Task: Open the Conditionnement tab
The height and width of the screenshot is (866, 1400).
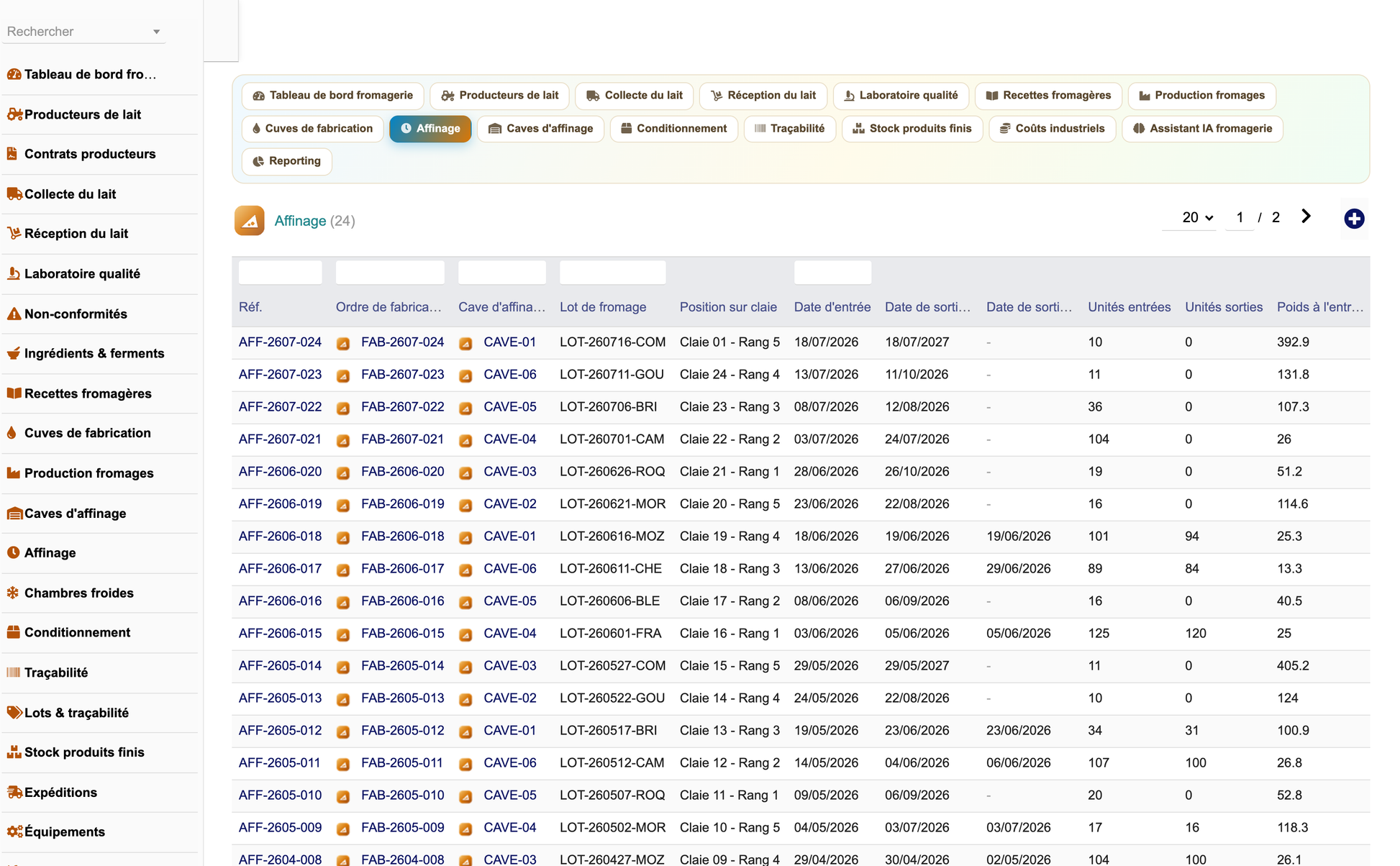Action: pos(674,129)
